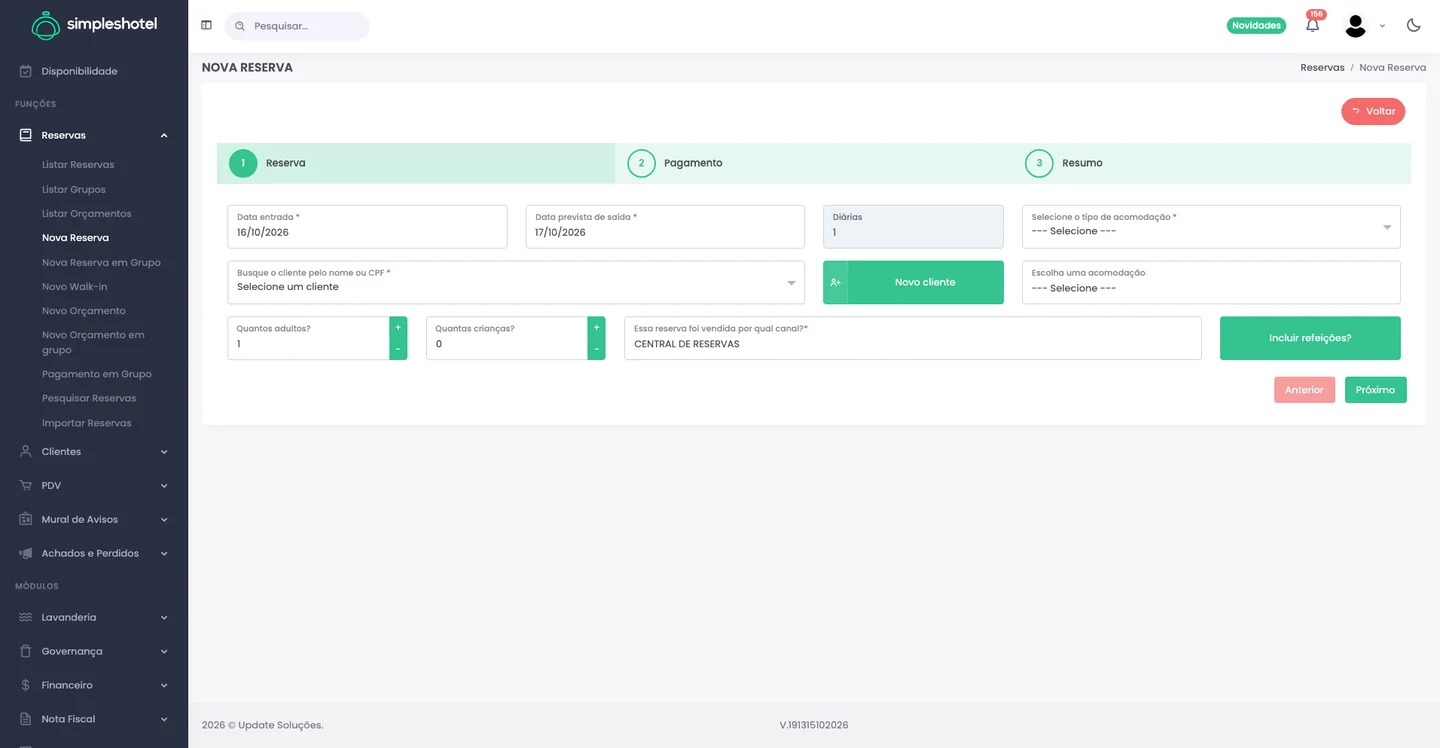Click the Novo cliente button

pyautogui.click(x=913, y=282)
